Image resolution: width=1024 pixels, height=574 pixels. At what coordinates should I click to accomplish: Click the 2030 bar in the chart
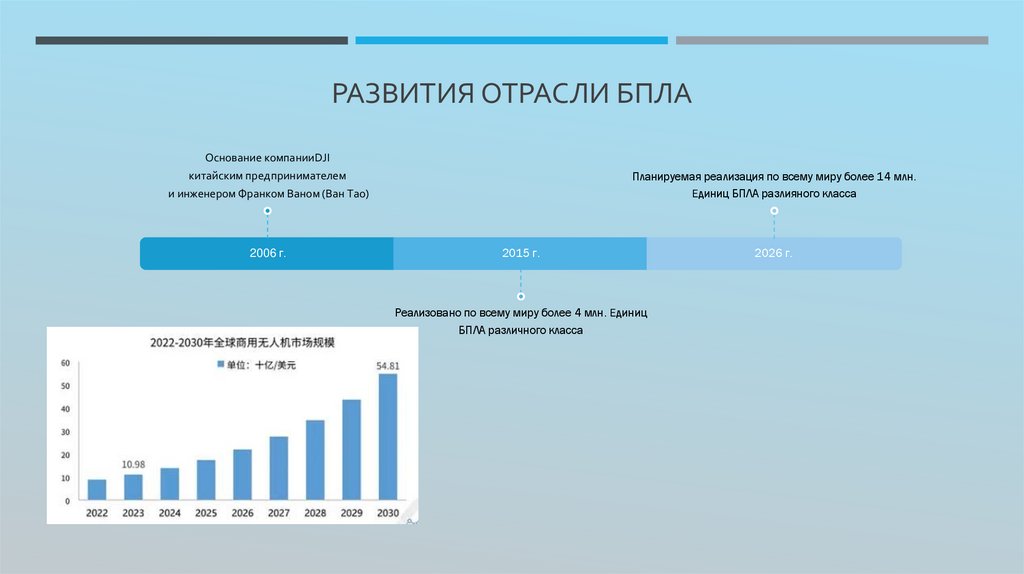pyautogui.click(x=388, y=437)
